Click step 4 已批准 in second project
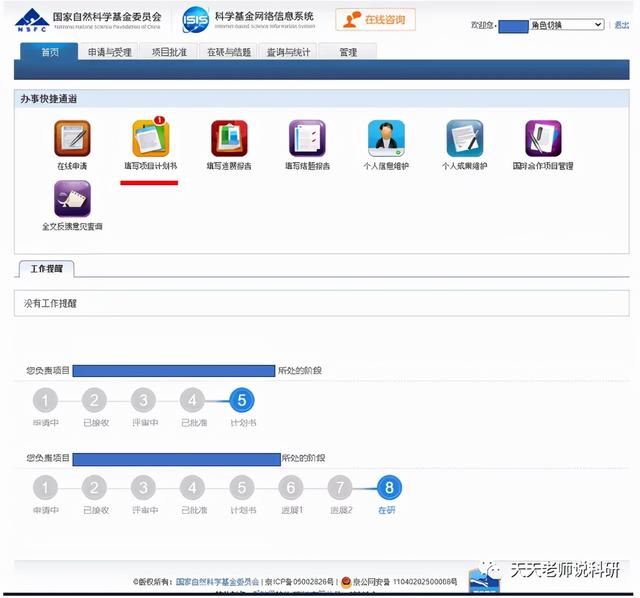This screenshot has height=598, width=640. pyautogui.click(x=192, y=488)
